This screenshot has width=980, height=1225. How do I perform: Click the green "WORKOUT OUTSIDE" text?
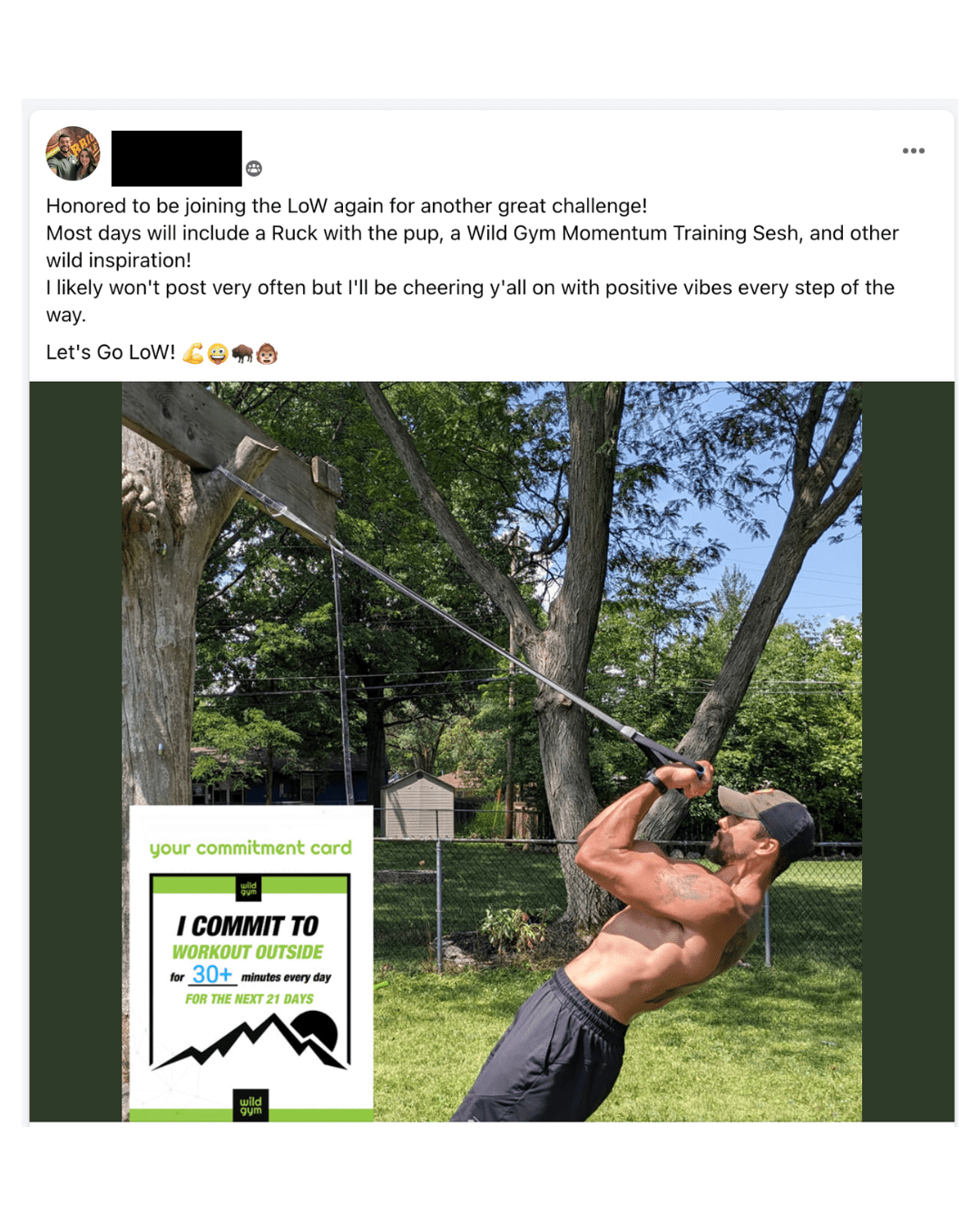point(248,952)
